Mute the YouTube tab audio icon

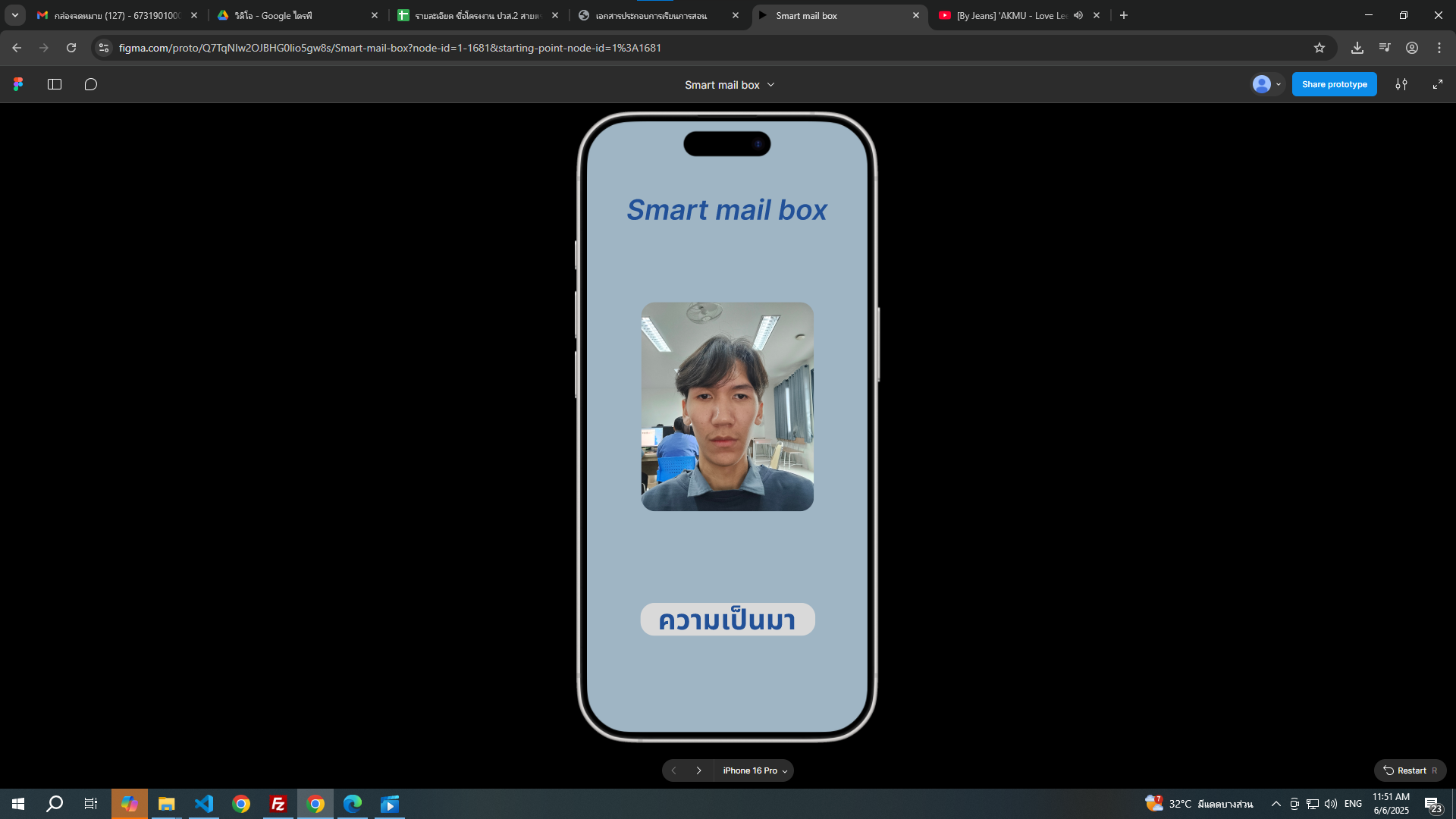click(1078, 15)
